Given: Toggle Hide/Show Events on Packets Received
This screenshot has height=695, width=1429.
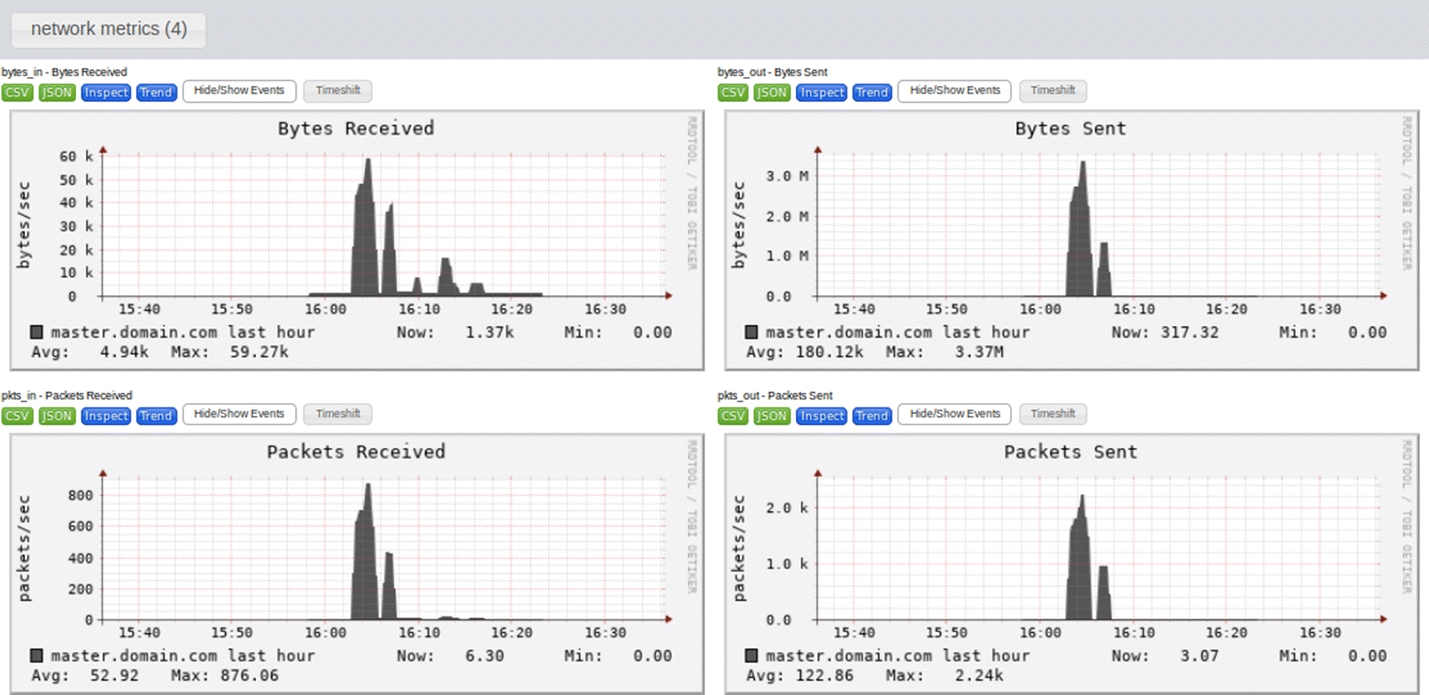Looking at the screenshot, I should 239,414.
